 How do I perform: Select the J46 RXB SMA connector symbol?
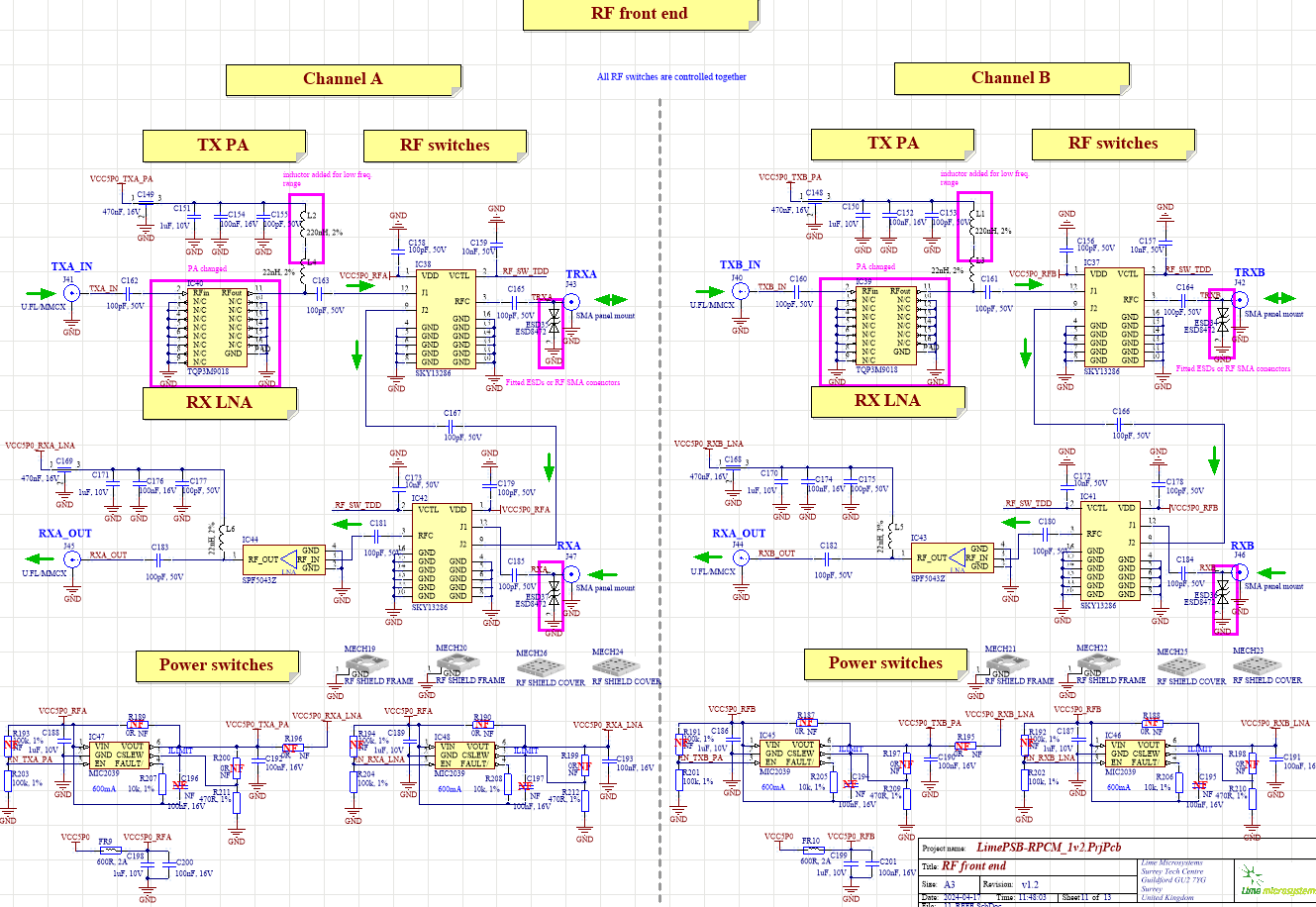coord(1240,572)
